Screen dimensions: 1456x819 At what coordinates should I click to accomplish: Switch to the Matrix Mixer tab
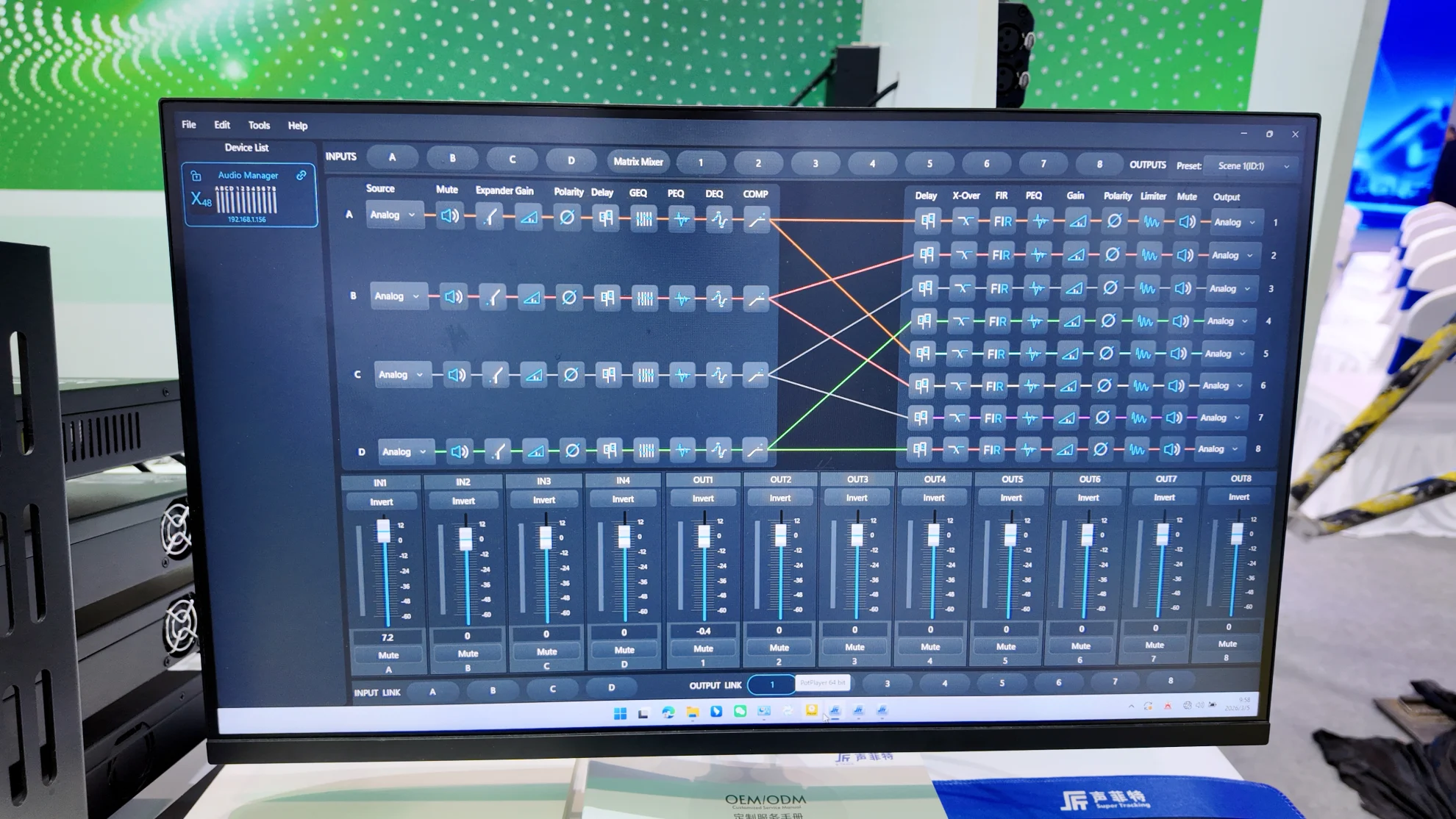(638, 162)
